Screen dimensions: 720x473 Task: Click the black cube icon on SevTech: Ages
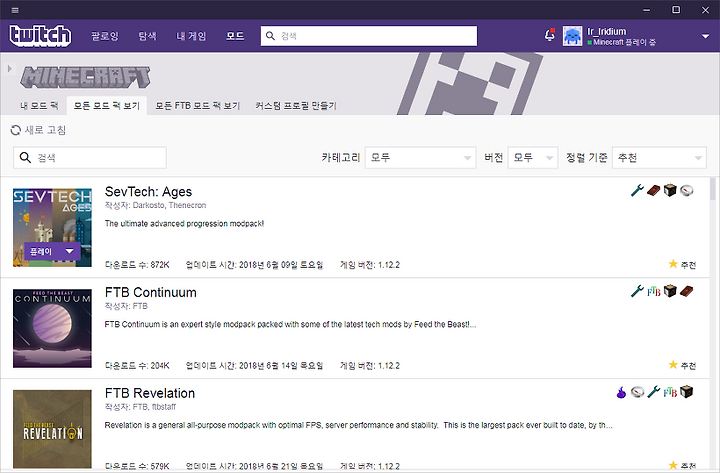pos(670,190)
